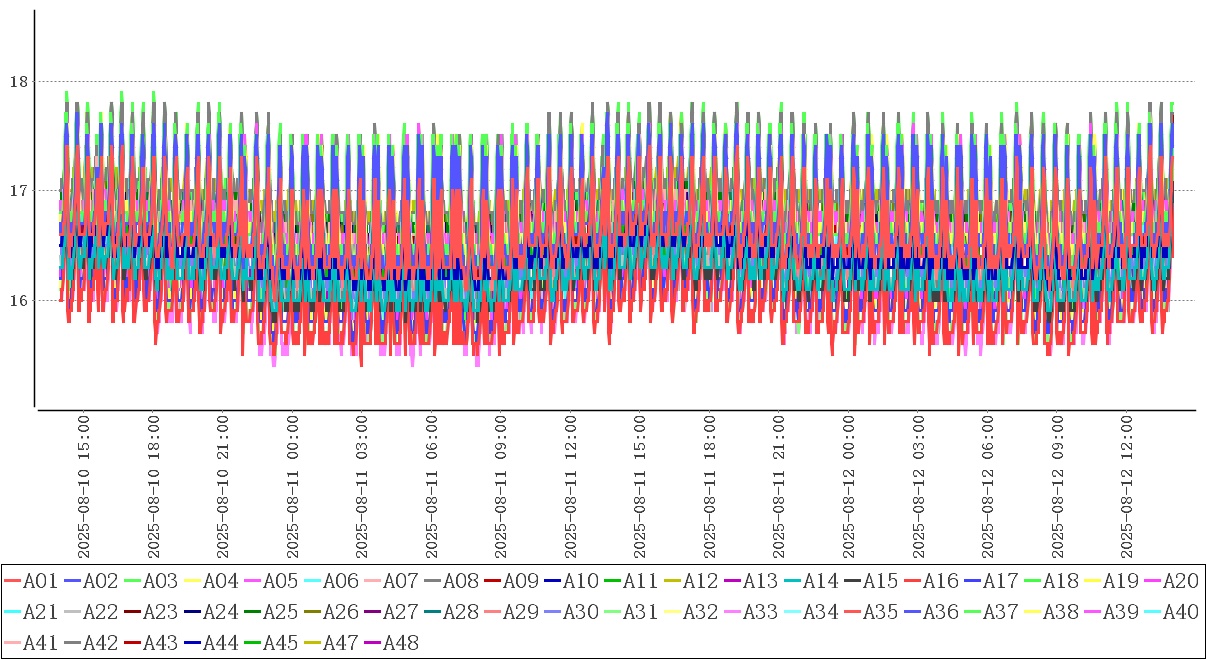Screen dimensions: 1207x660
Task: Click the A10 legend color line marker
Action: click(552, 581)
